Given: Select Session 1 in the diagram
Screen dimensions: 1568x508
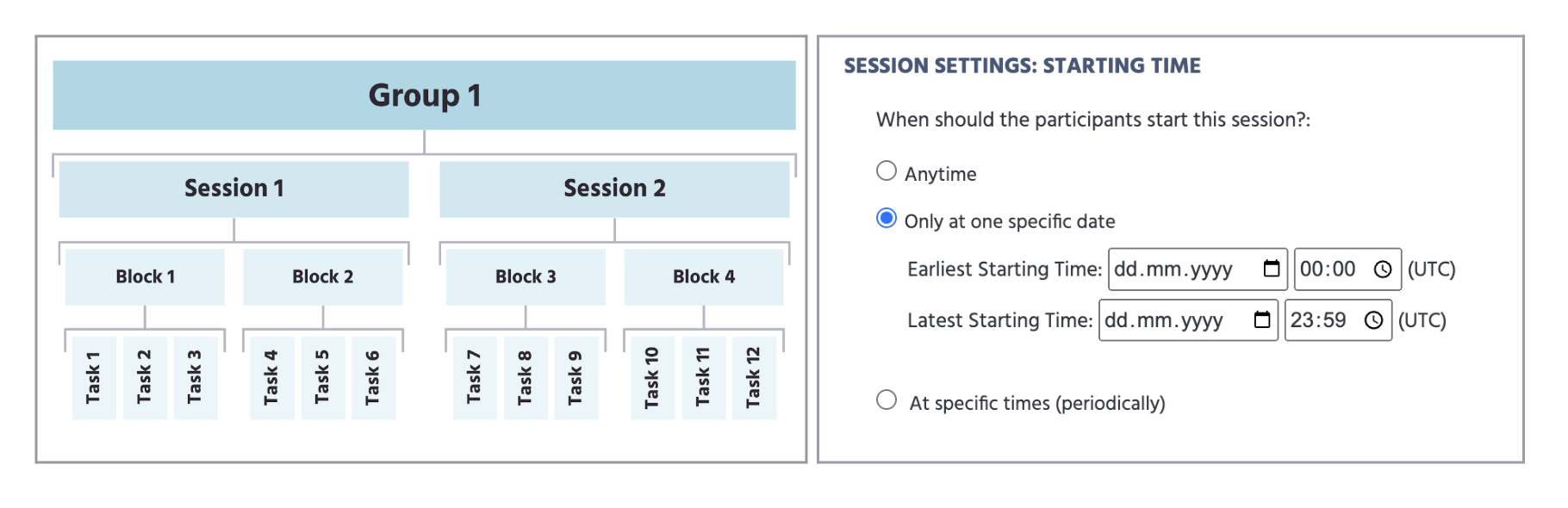Looking at the screenshot, I should (x=233, y=189).
